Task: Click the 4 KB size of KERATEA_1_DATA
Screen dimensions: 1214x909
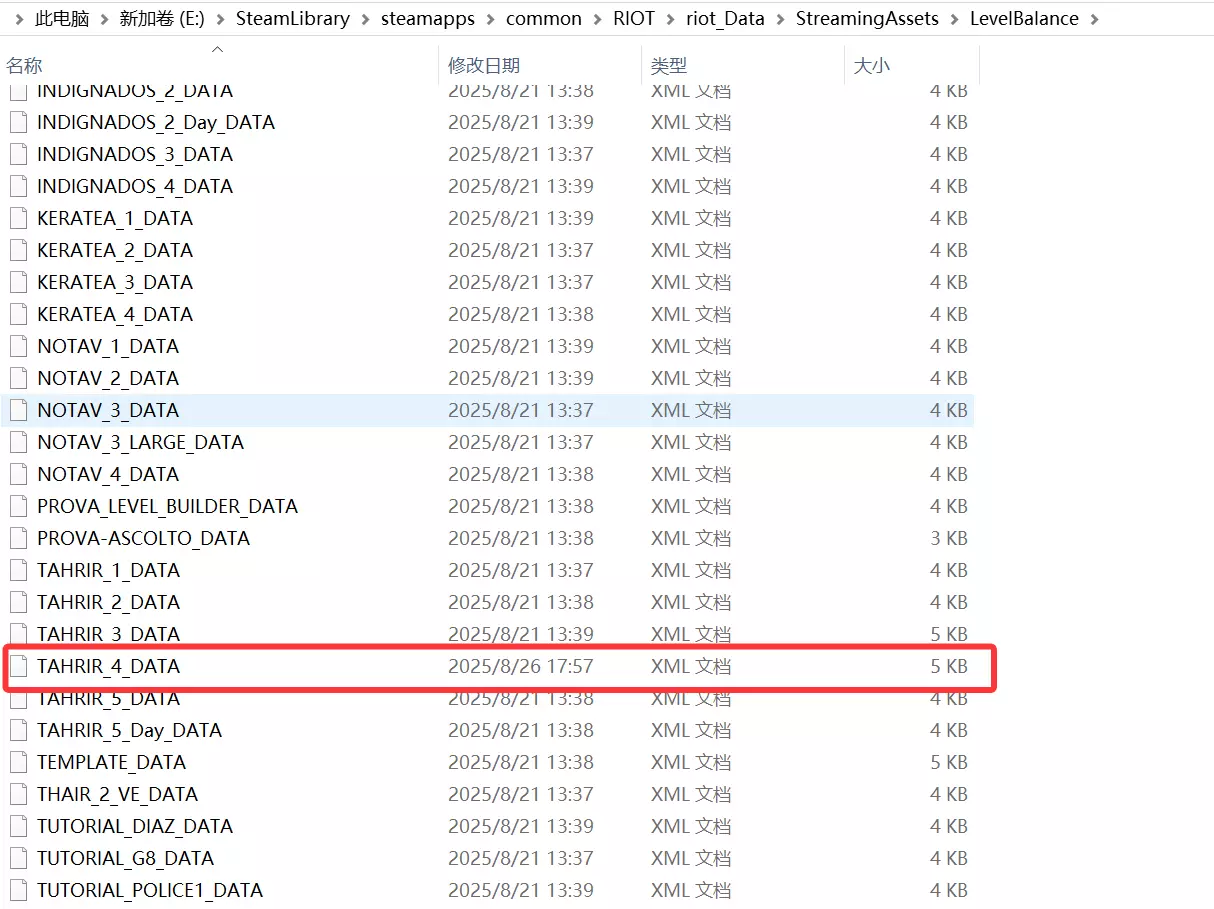Action: (x=949, y=218)
